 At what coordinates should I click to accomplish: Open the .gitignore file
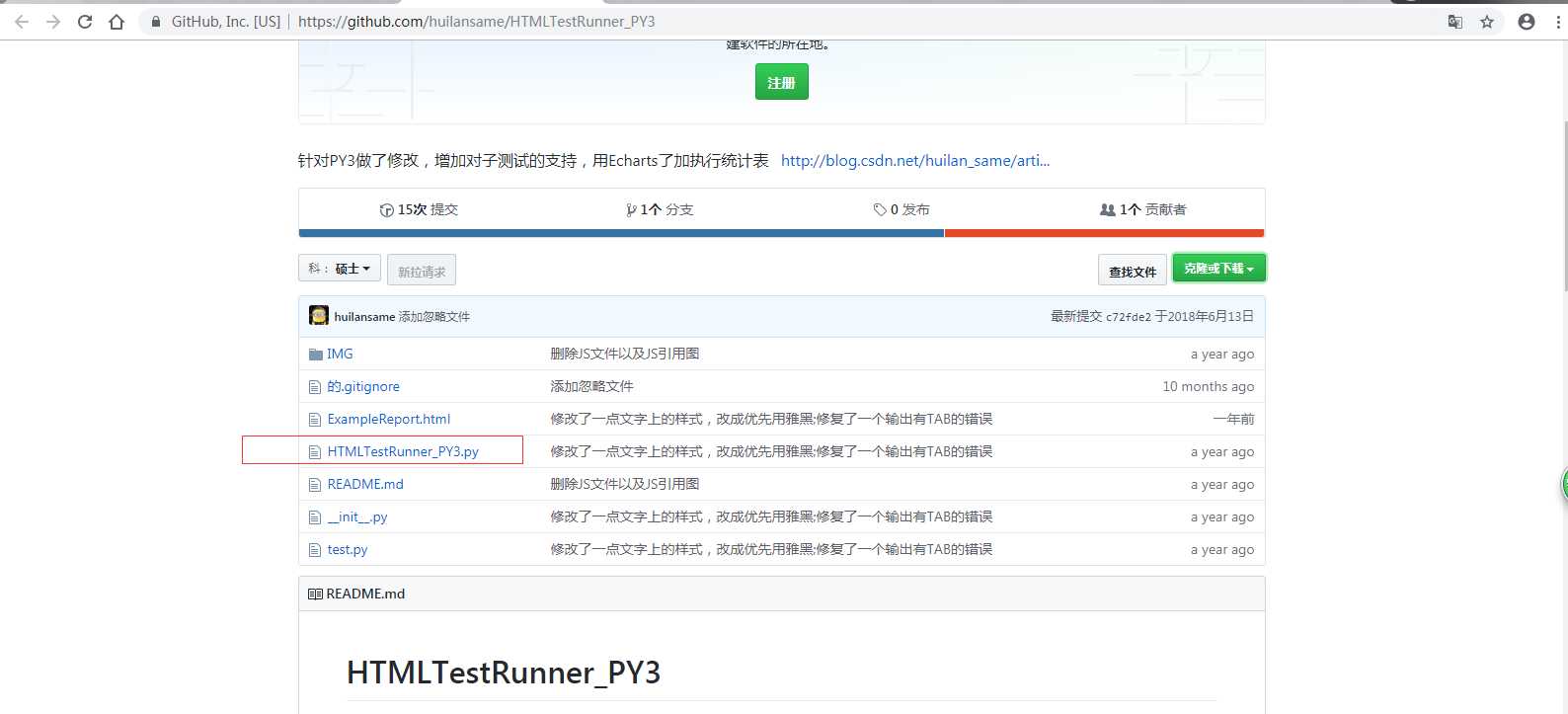tap(363, 386)
